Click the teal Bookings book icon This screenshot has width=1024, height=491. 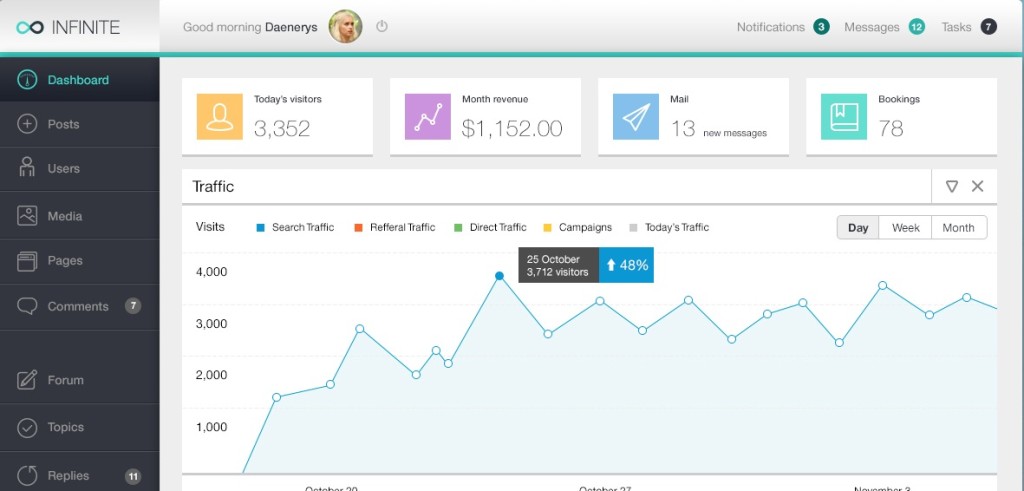(x=844, y=117)
